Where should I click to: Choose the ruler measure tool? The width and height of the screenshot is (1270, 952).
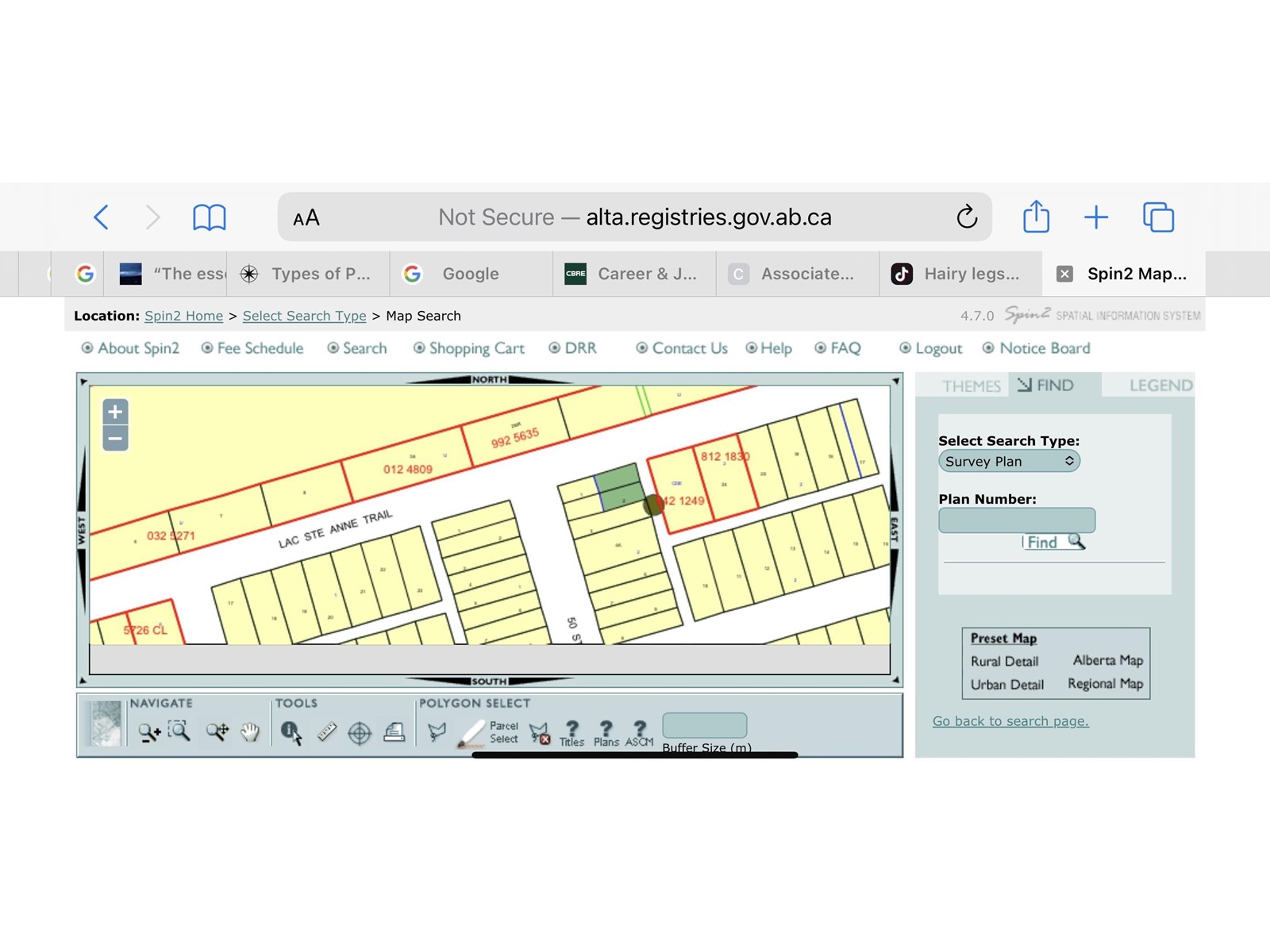click(327, 731)
